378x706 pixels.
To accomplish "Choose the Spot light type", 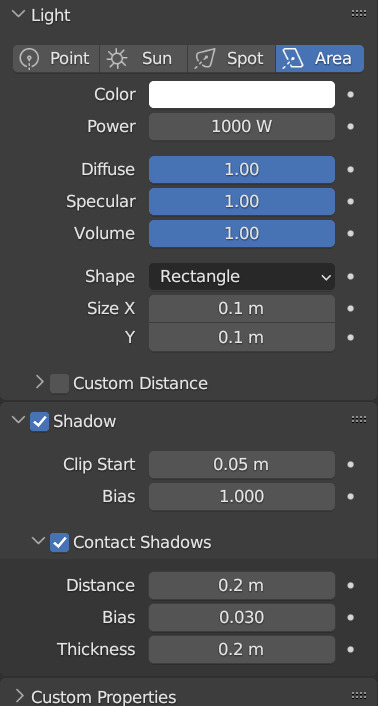I will [x=231, y=59].
